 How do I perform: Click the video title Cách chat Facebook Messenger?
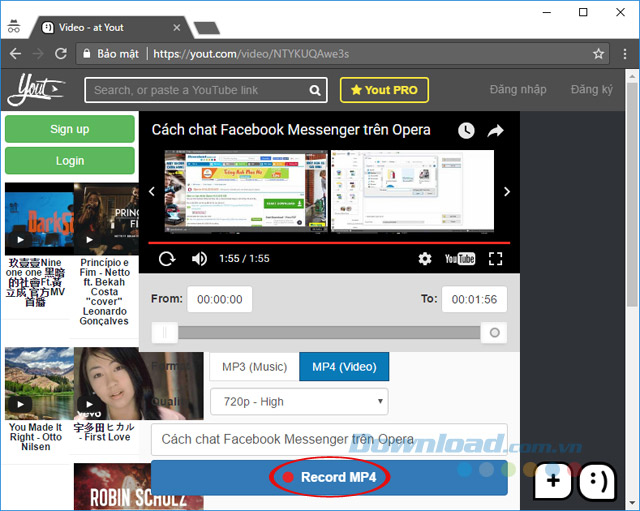tap(291, 130)
